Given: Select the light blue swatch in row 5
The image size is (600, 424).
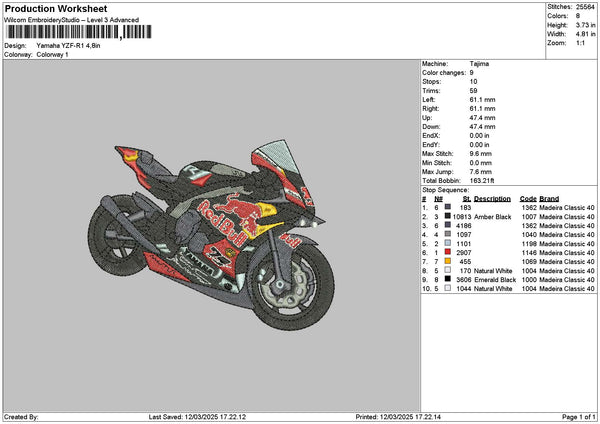Looking at the screenshot, I should tap(448, 243).
